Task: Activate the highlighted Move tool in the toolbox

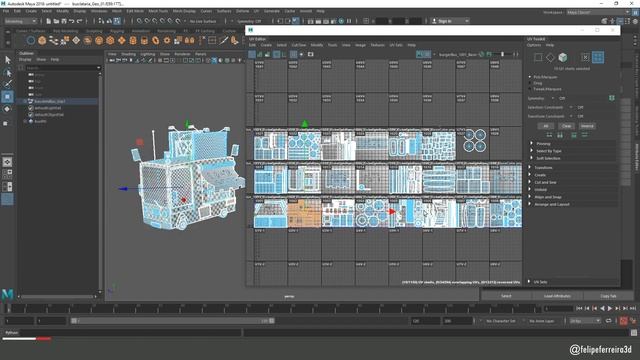Action: coord(7,97)
